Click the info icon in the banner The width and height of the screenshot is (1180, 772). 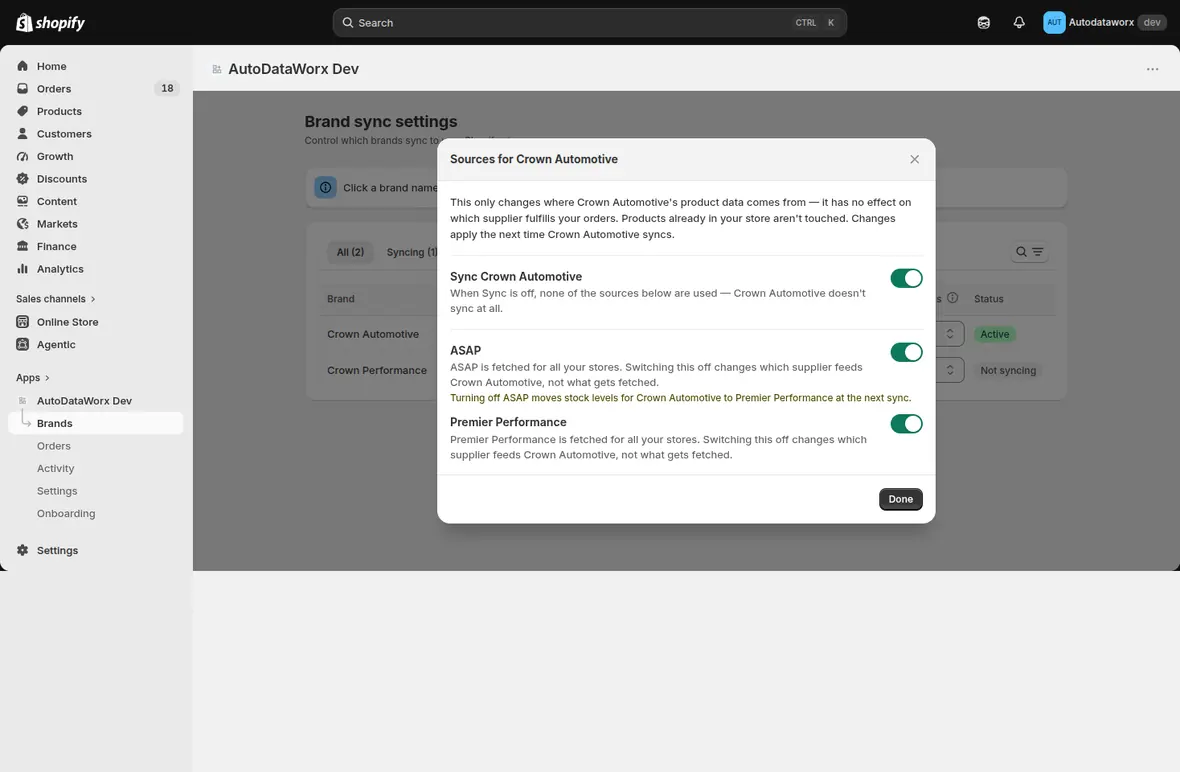[x=325, y=188]
